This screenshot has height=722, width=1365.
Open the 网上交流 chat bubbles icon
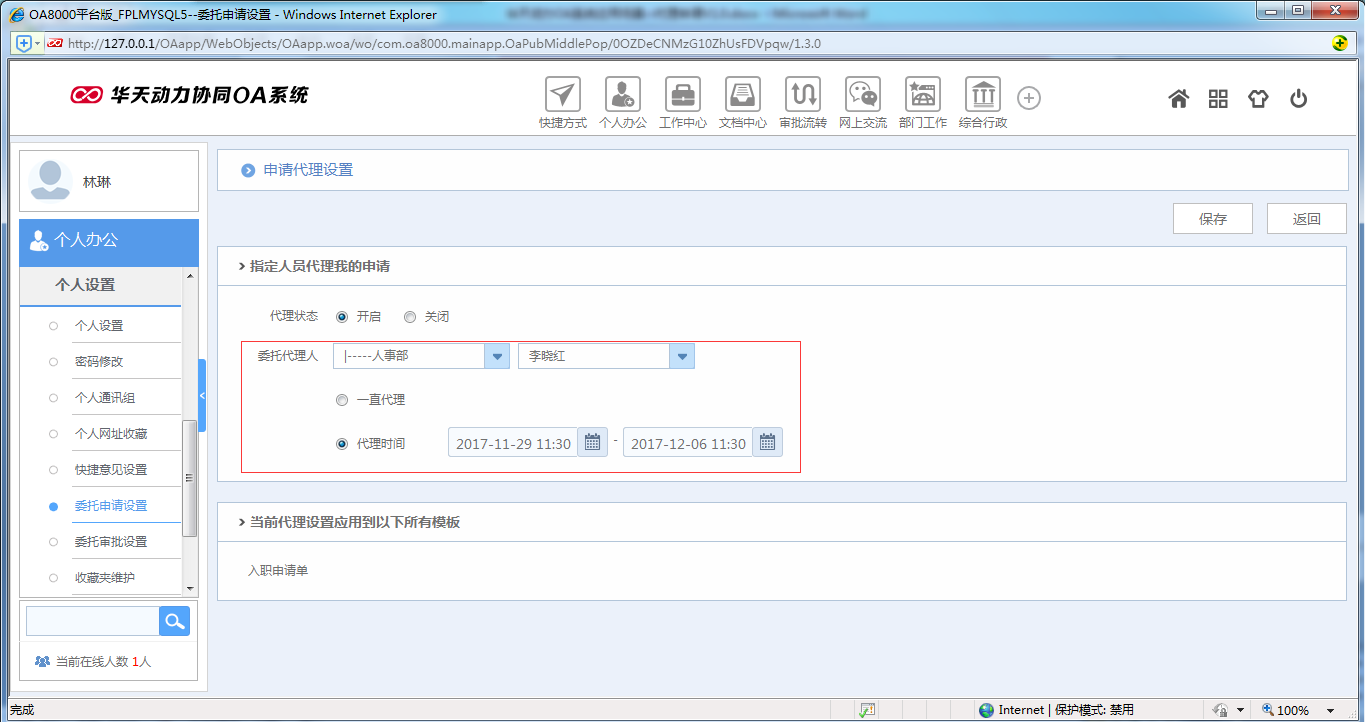pos(863,95)
